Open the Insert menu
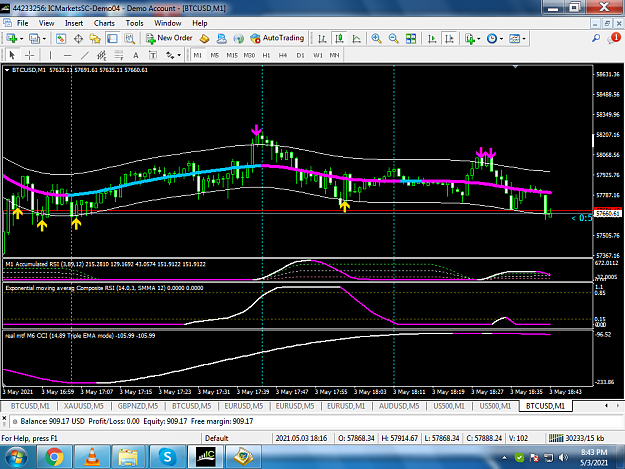The width and height of the screenshot is (625, 469). click(74, 23)
